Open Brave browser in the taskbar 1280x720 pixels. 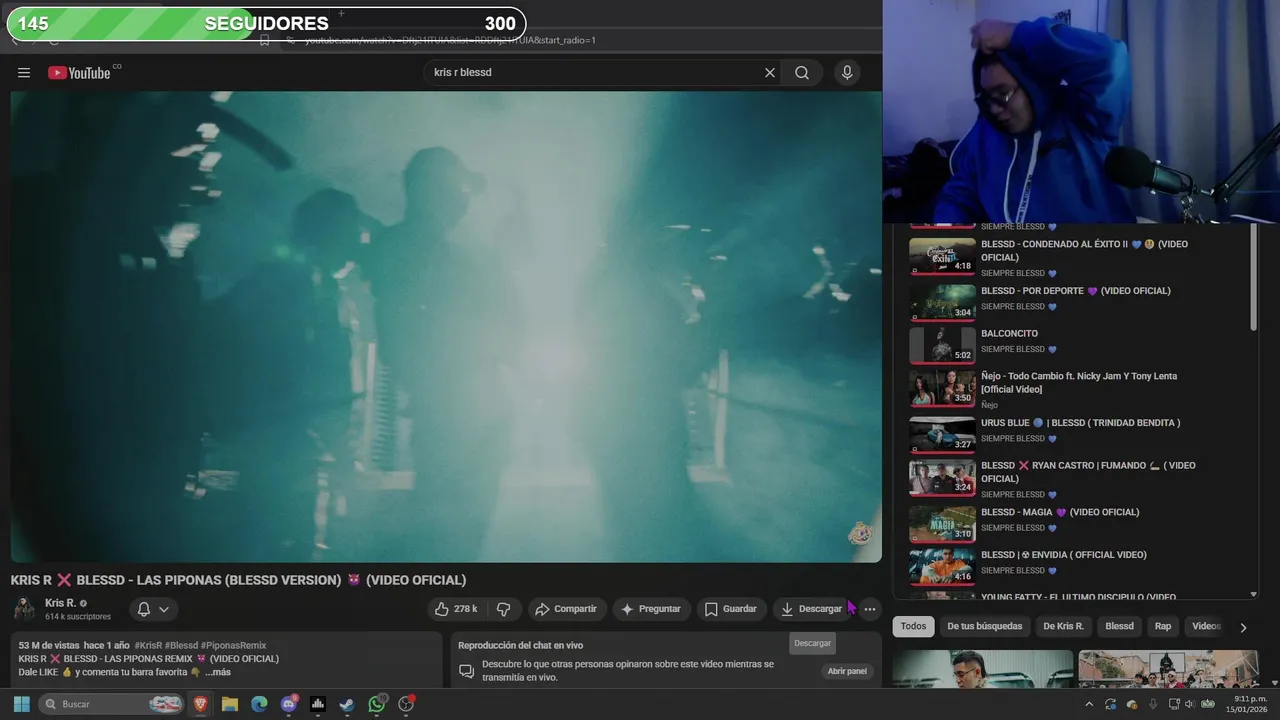coord(201,704)
